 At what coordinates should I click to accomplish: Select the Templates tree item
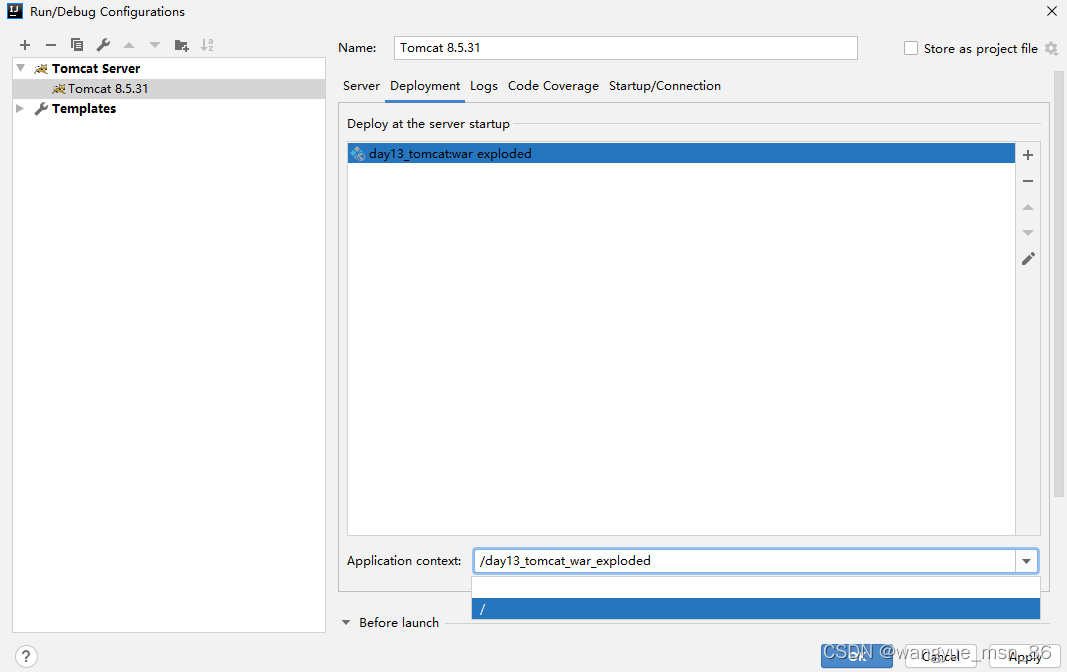click(84, 108)
